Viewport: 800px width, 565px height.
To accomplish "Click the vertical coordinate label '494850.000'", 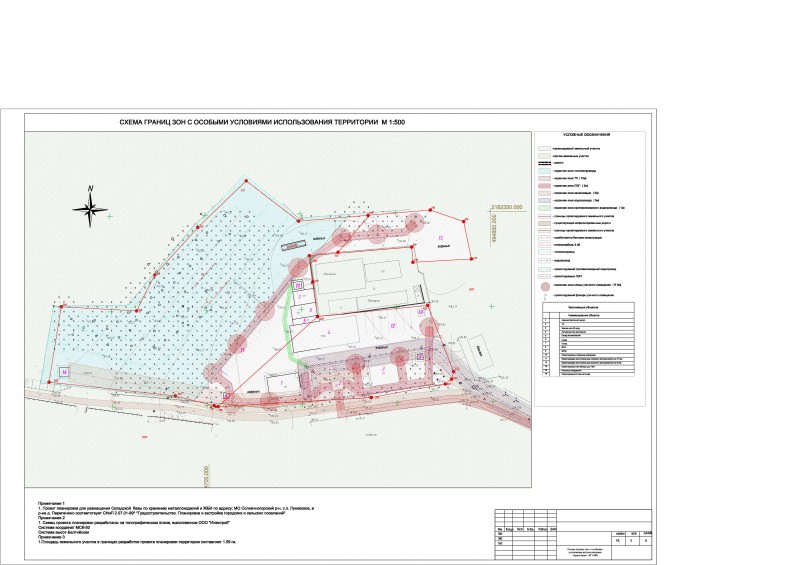I will 493,229.
